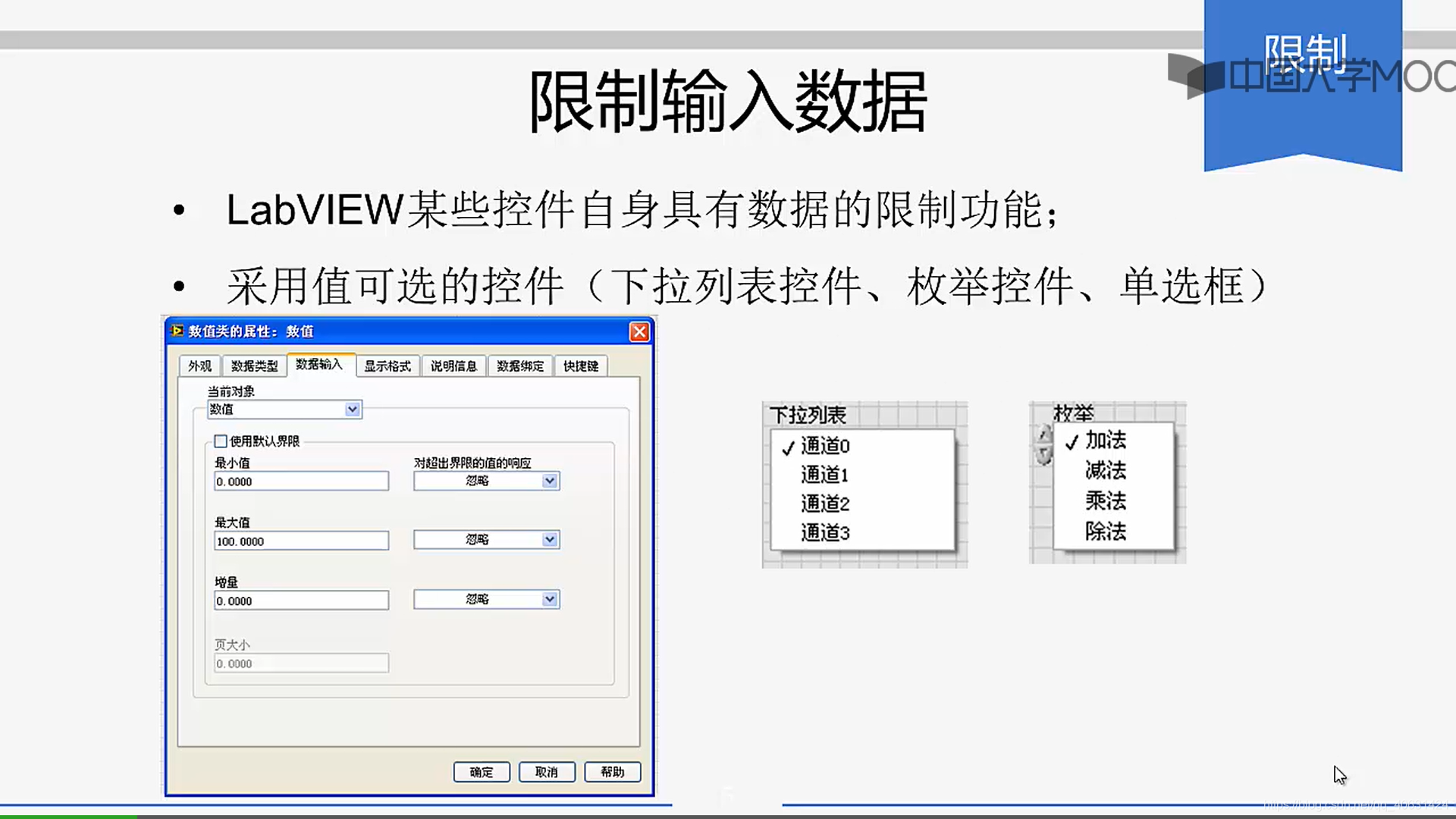Click the 增量 input field

tap(302, 601)
